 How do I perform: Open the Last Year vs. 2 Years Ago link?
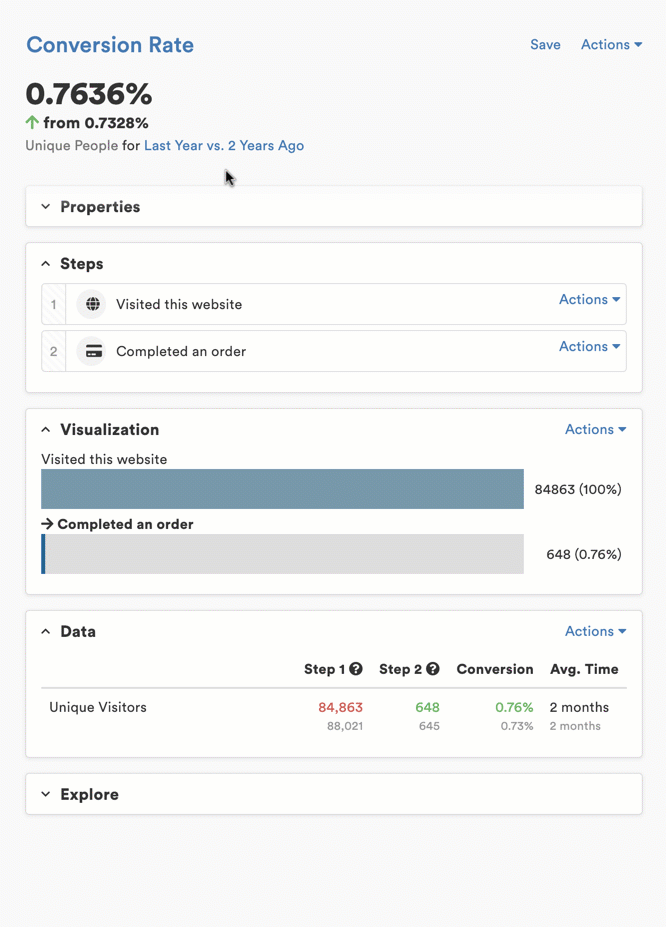(x=224, y=146)
